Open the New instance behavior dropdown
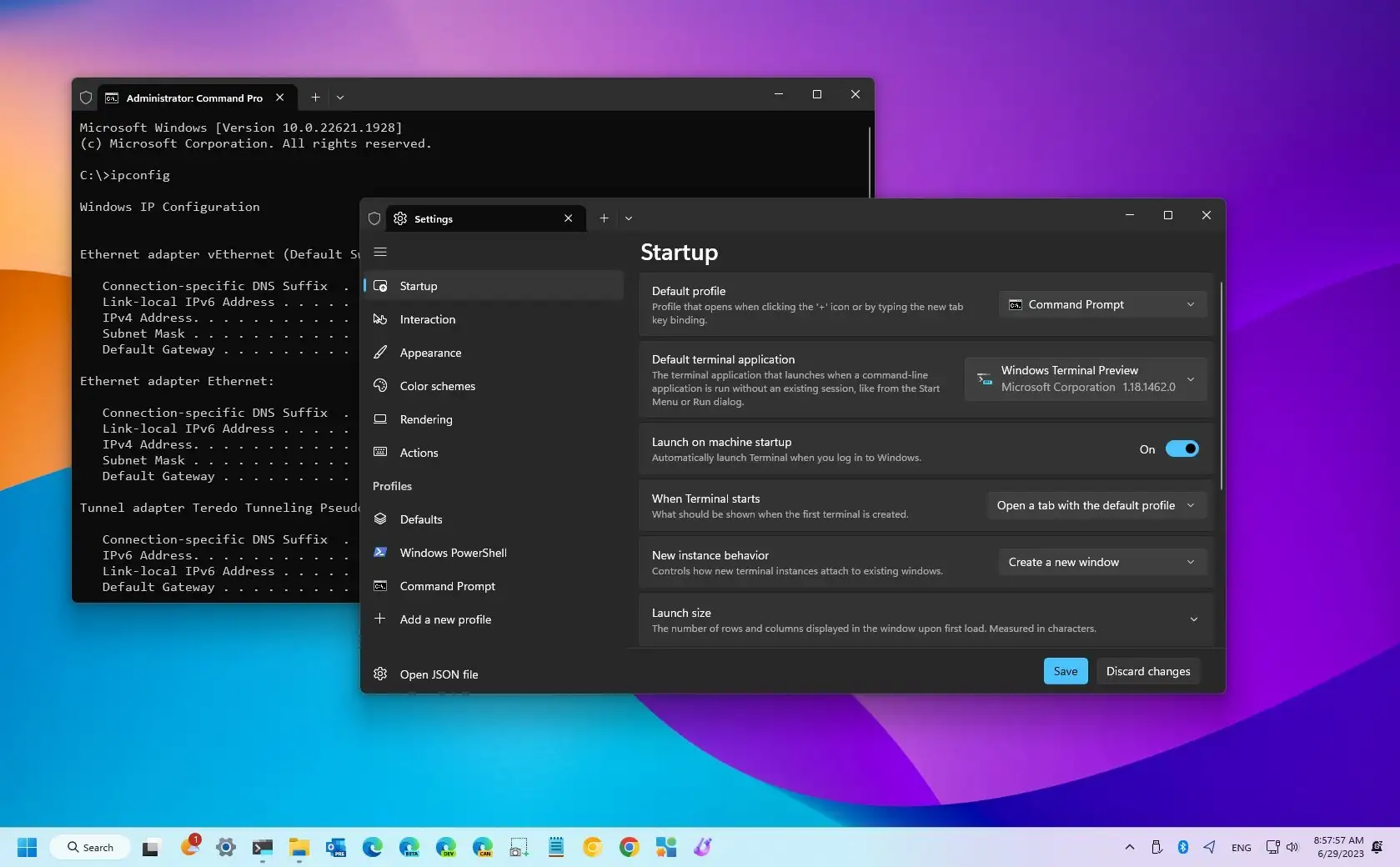The image size is (1400, 867). pyautogui.click(x=1102, y=562)
